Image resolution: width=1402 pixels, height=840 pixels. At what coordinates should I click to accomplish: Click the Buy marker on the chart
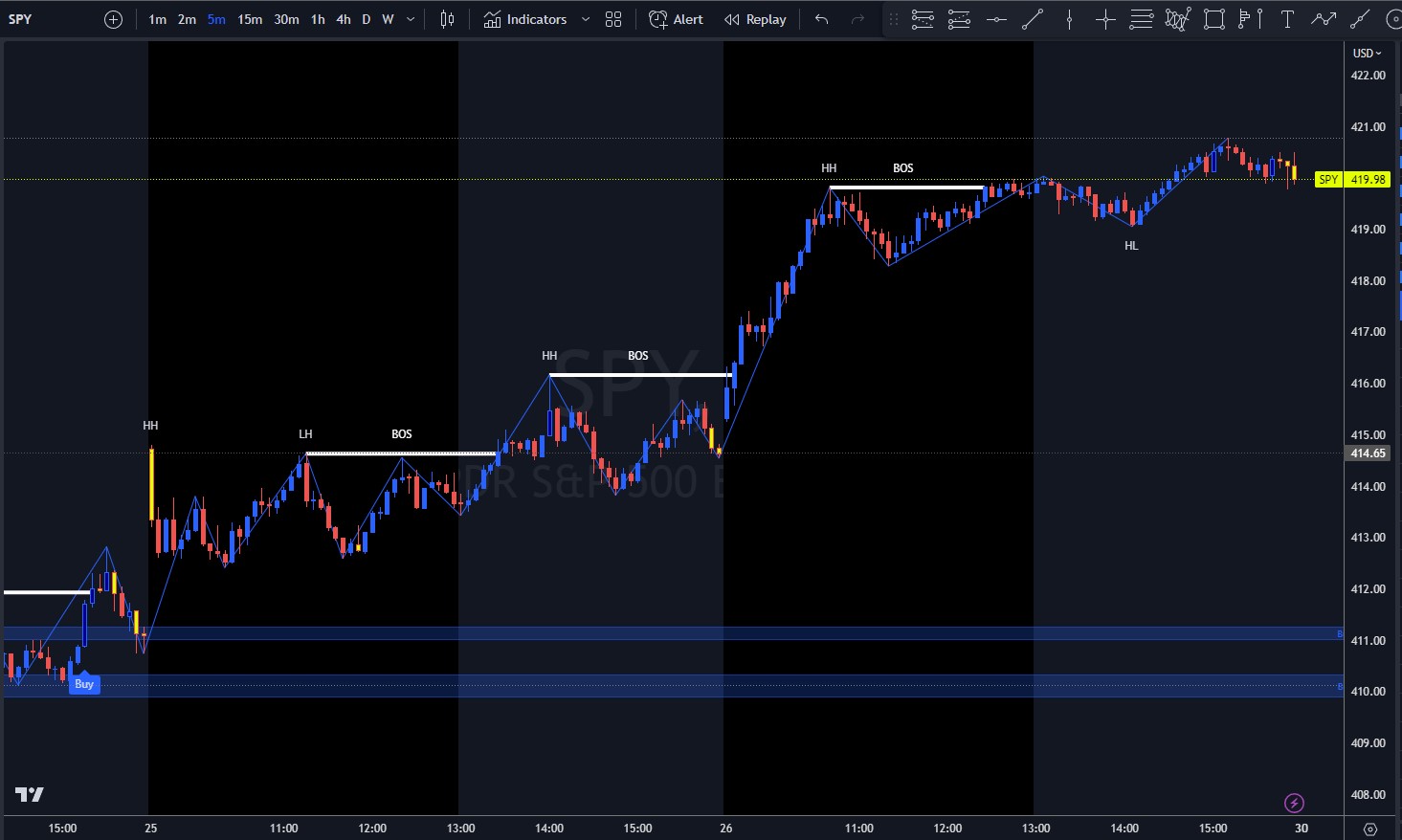[x=84, y=684]
